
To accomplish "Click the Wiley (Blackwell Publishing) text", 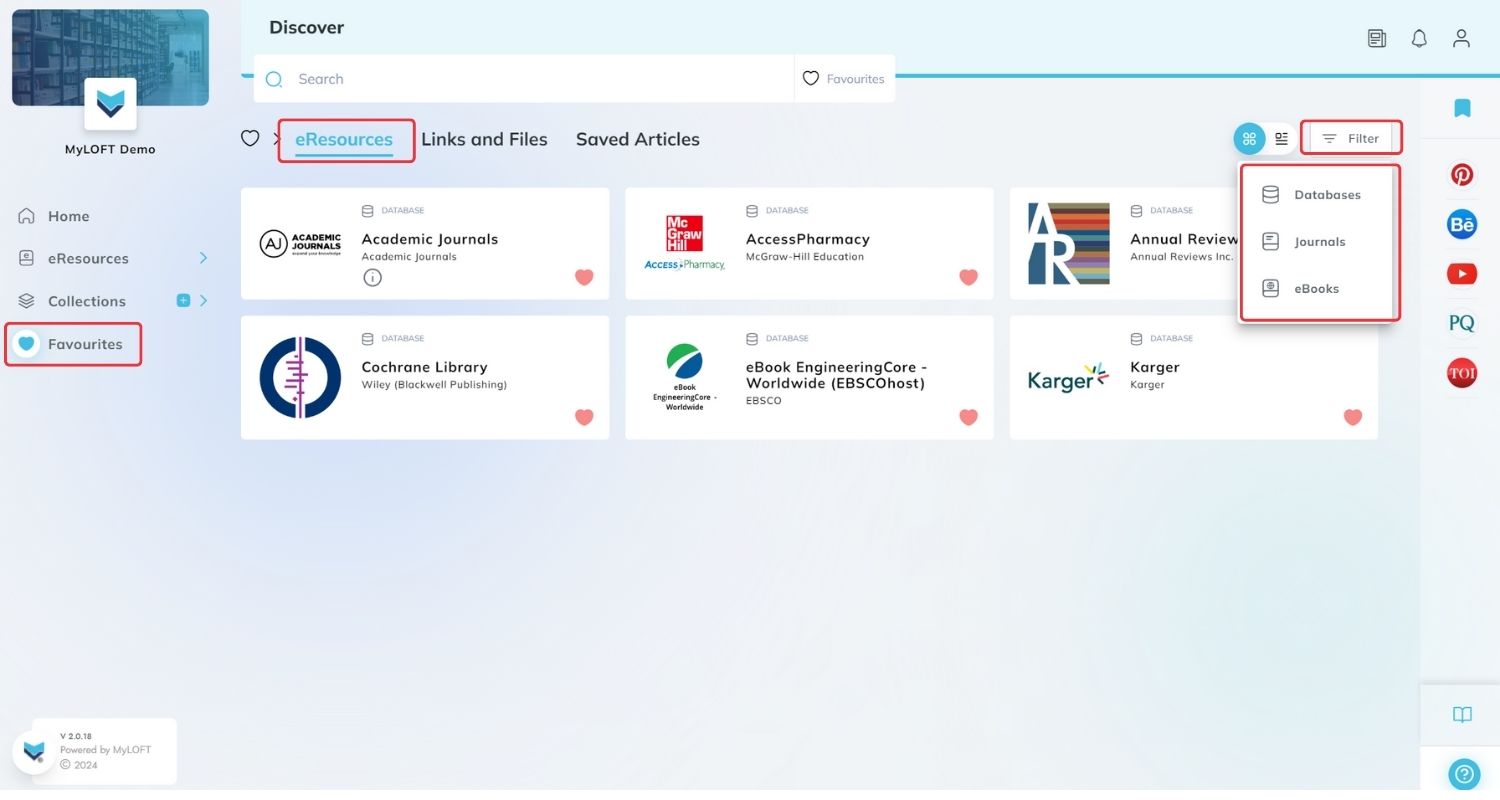I will 434,385.
